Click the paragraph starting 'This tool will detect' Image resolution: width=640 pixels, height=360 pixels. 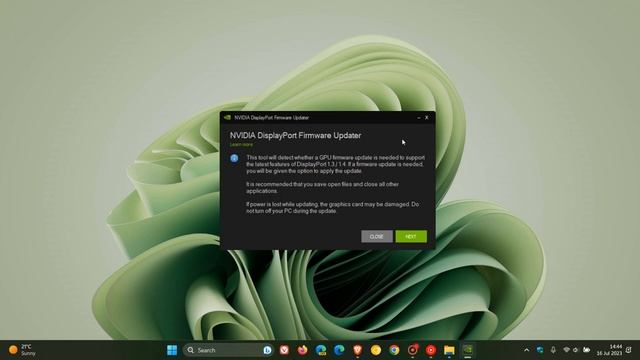point(335,164)
